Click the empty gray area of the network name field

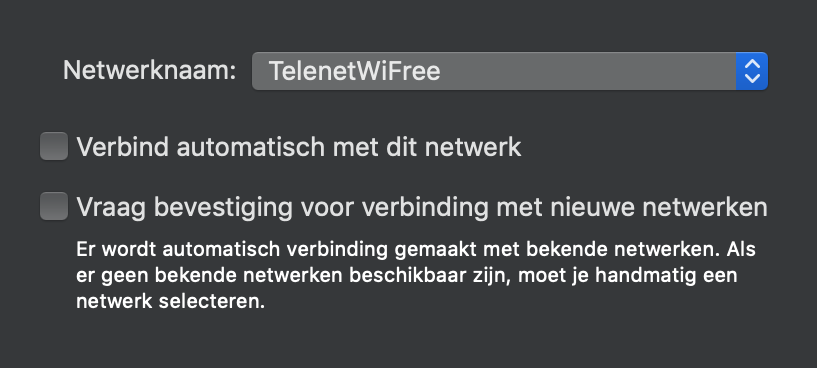pyautogui.click(x=584, y=71)
